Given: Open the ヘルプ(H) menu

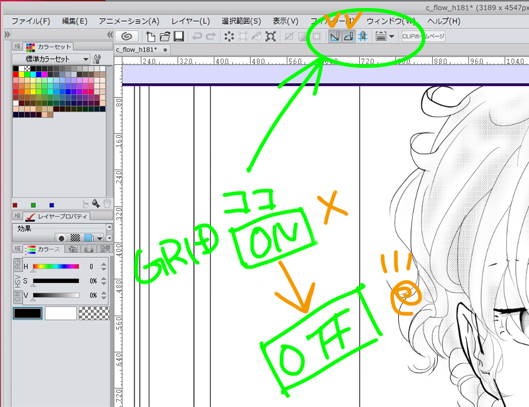Looking at the screenshot, I should 444,21.
